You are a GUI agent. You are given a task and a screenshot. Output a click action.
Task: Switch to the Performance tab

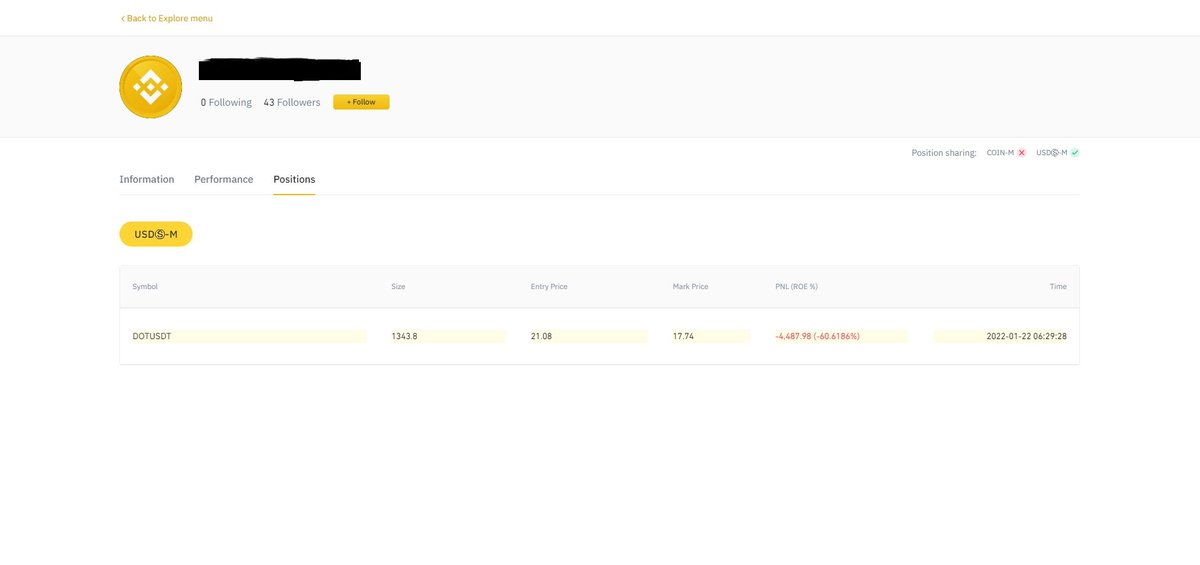[224, 179]
